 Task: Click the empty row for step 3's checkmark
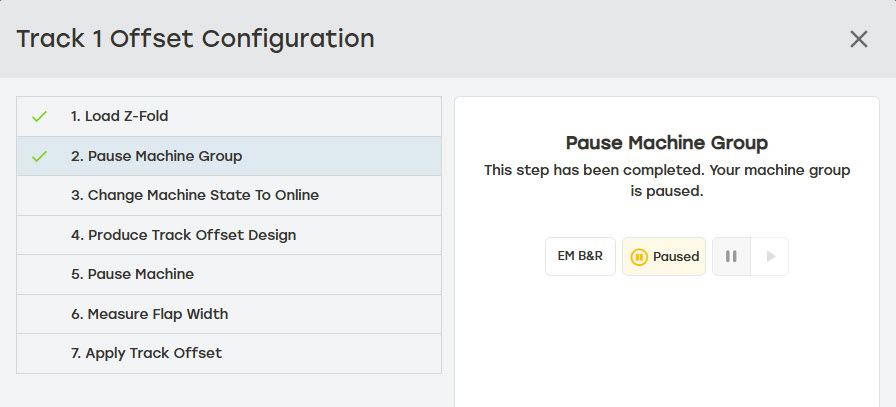click(40, 195)
